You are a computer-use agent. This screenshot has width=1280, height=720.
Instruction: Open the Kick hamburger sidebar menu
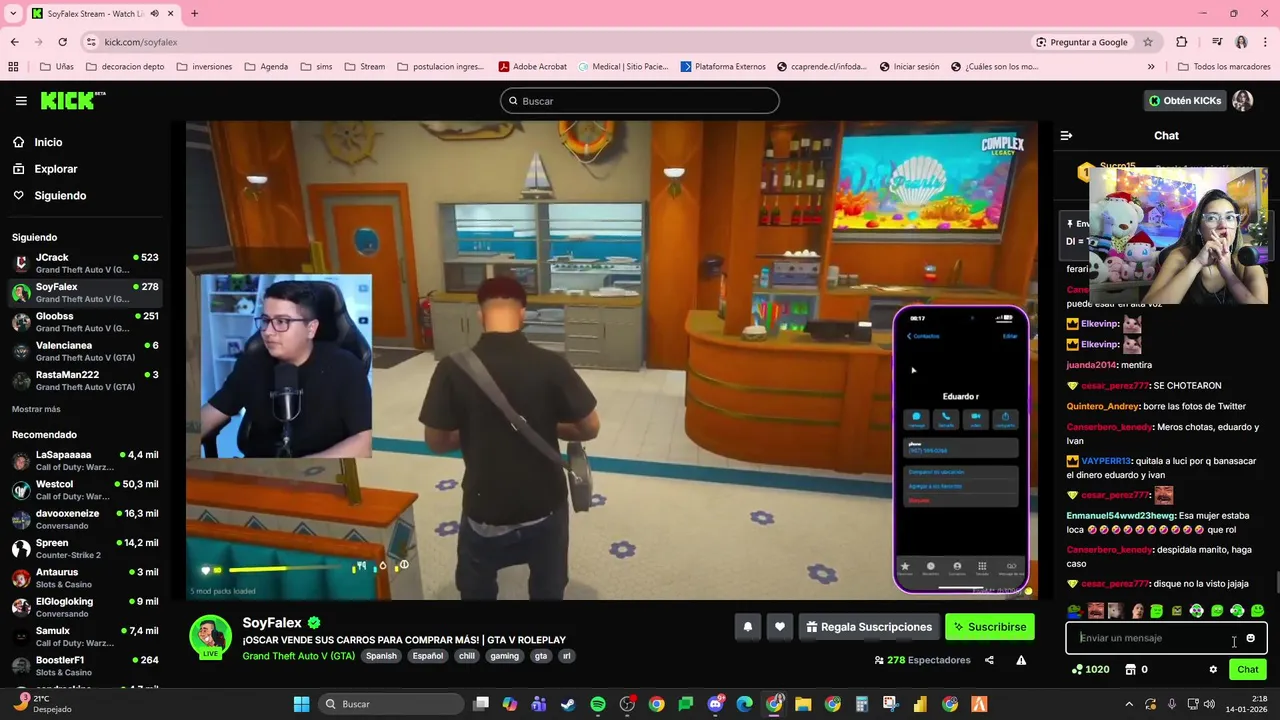click(21, 101)
